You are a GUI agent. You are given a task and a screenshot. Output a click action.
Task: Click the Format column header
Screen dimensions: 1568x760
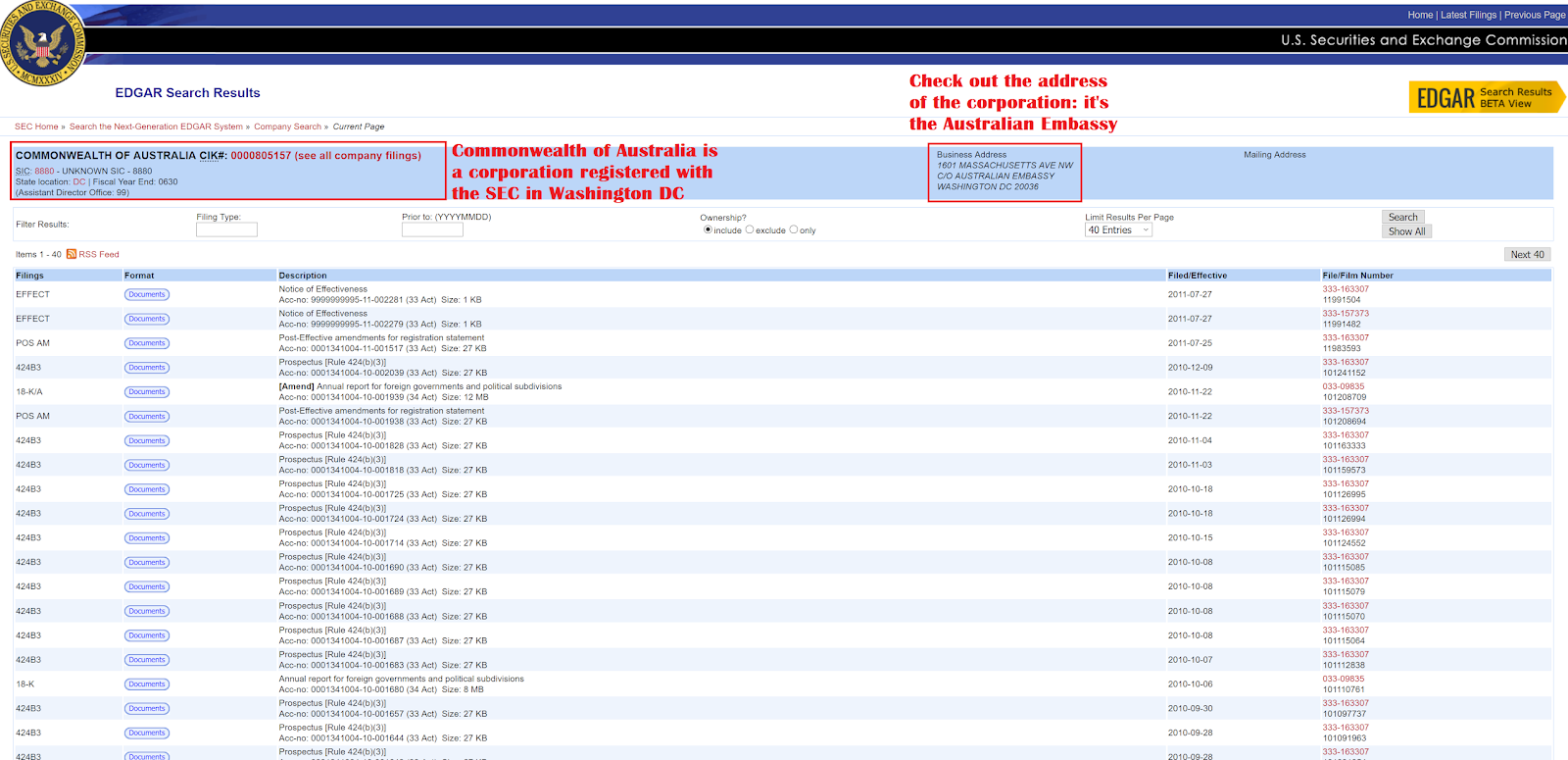(139, 276)
